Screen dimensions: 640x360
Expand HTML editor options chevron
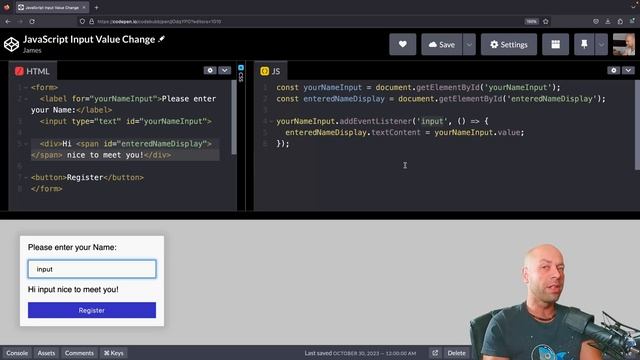click(224, 70)
